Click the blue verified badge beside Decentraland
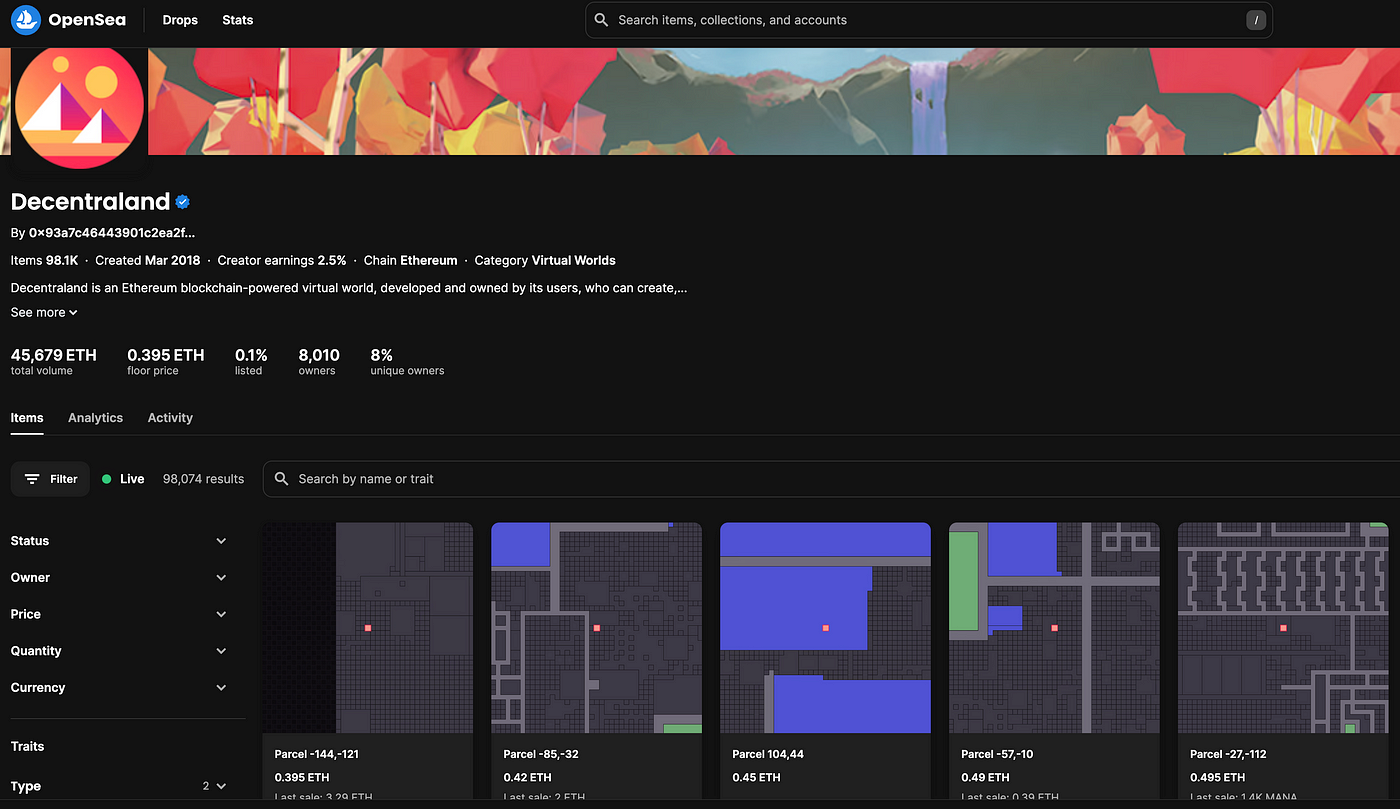This screenshot has height=809, width=1400. [x=183, y=202]
